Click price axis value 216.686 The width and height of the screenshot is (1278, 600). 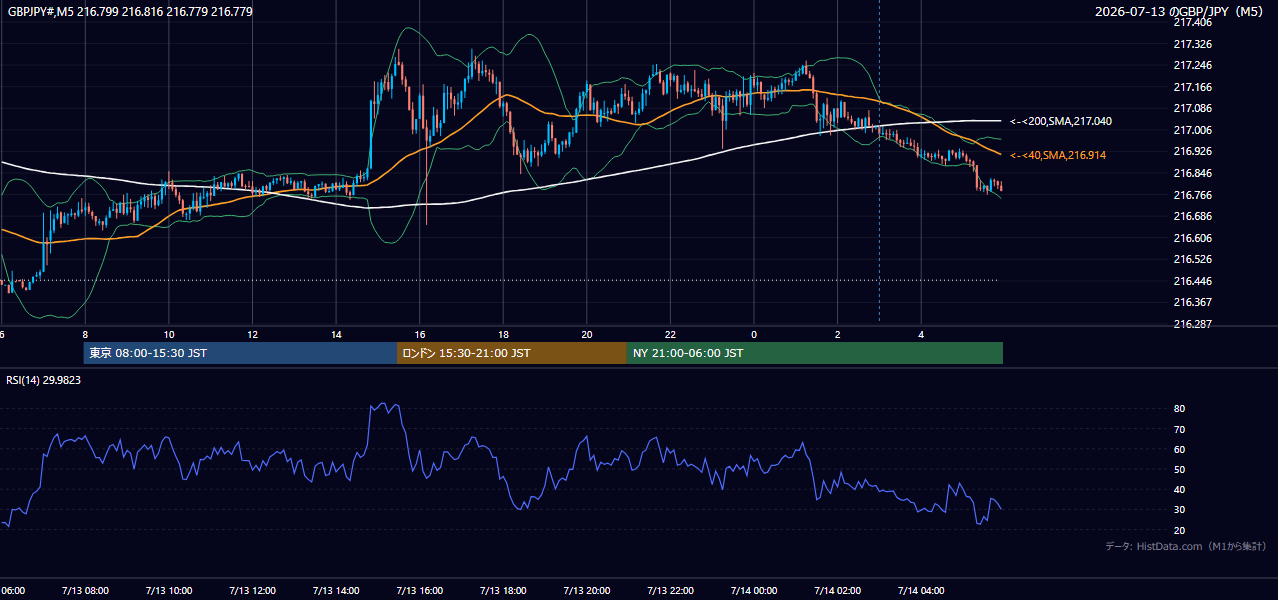[x=1192, y=216]
